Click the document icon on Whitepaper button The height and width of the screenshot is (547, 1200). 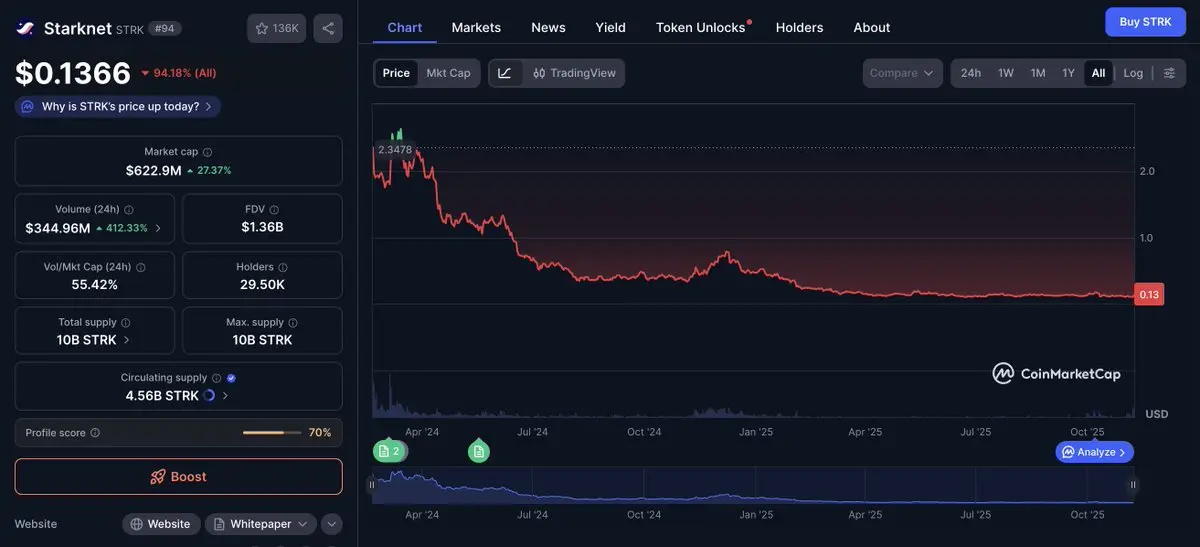pyautogui.click(x=219, y=524)
